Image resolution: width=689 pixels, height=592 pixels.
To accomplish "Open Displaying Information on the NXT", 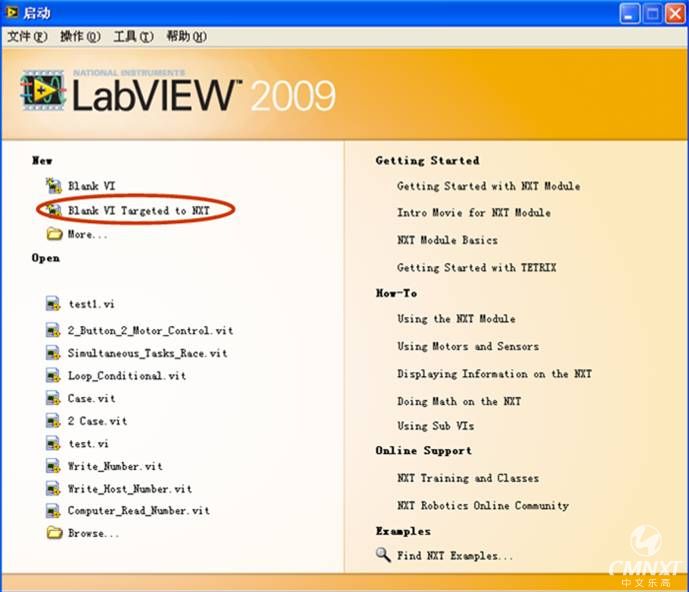I will pyautogui.click(x=494, y=374).
